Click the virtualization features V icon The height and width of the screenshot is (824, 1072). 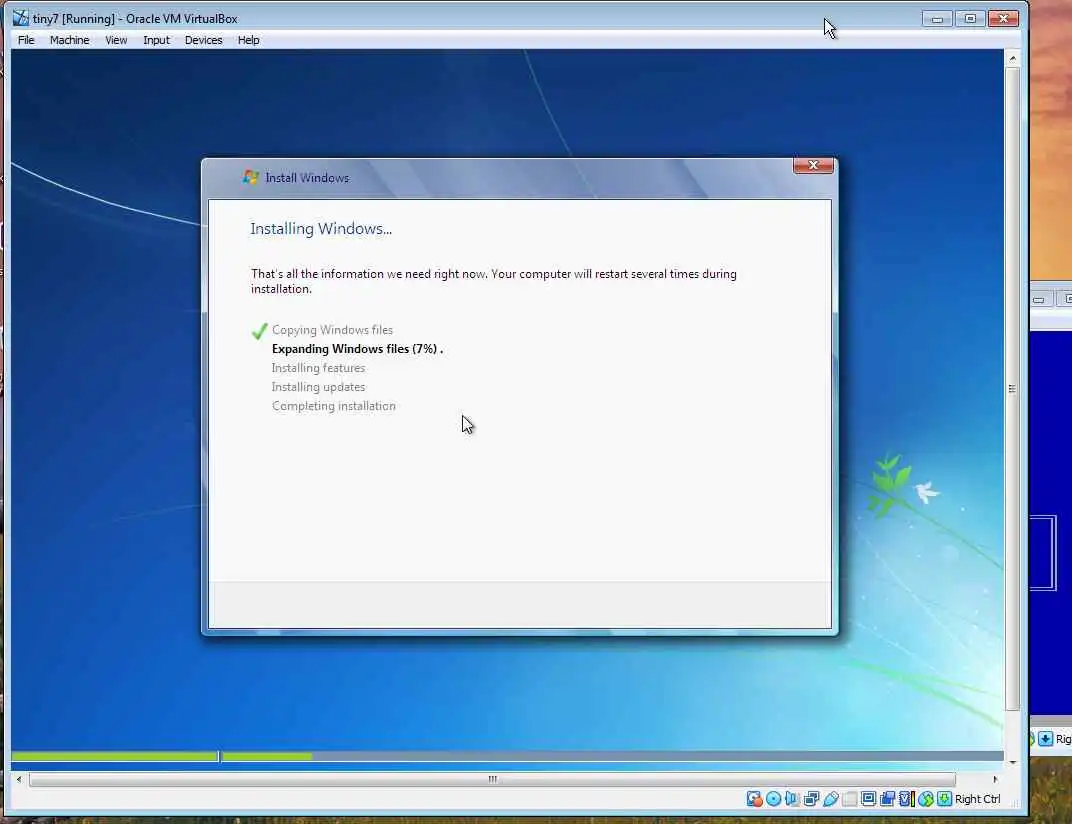point(907,799)
